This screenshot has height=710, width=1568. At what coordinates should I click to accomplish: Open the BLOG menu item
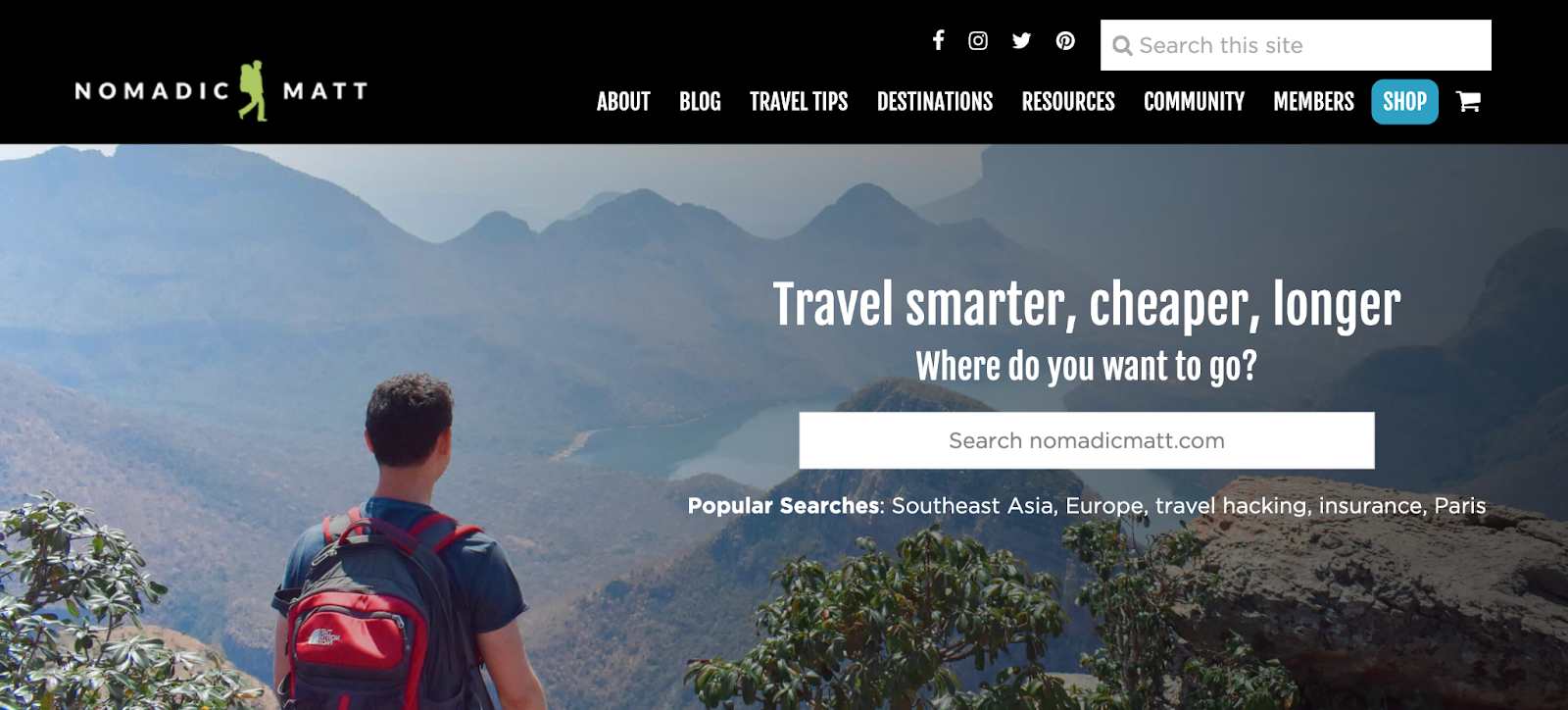(x=700, y=101)
